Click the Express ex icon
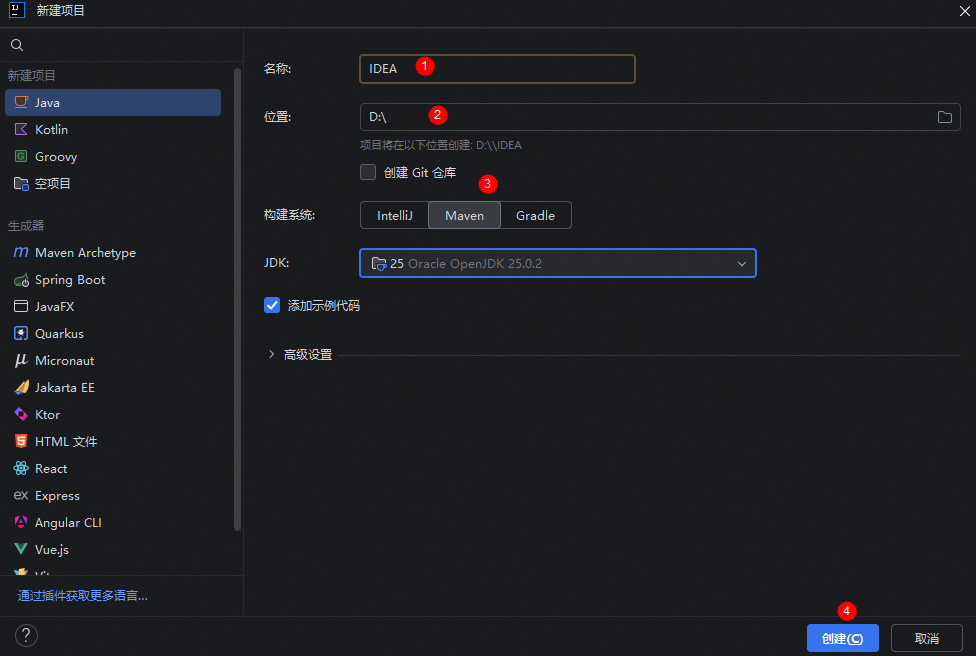 point(21,495)
